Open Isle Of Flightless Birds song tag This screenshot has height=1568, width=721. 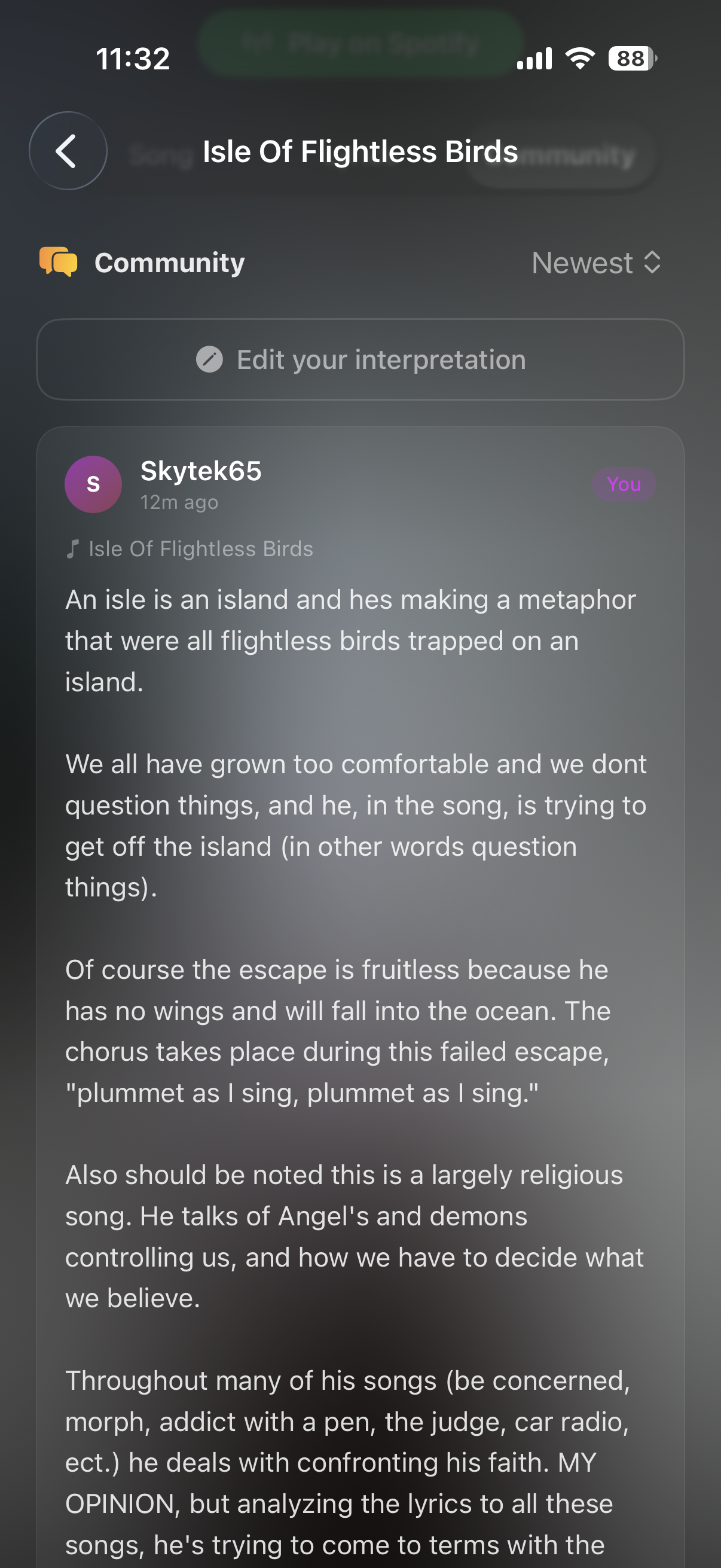(200, 549)
